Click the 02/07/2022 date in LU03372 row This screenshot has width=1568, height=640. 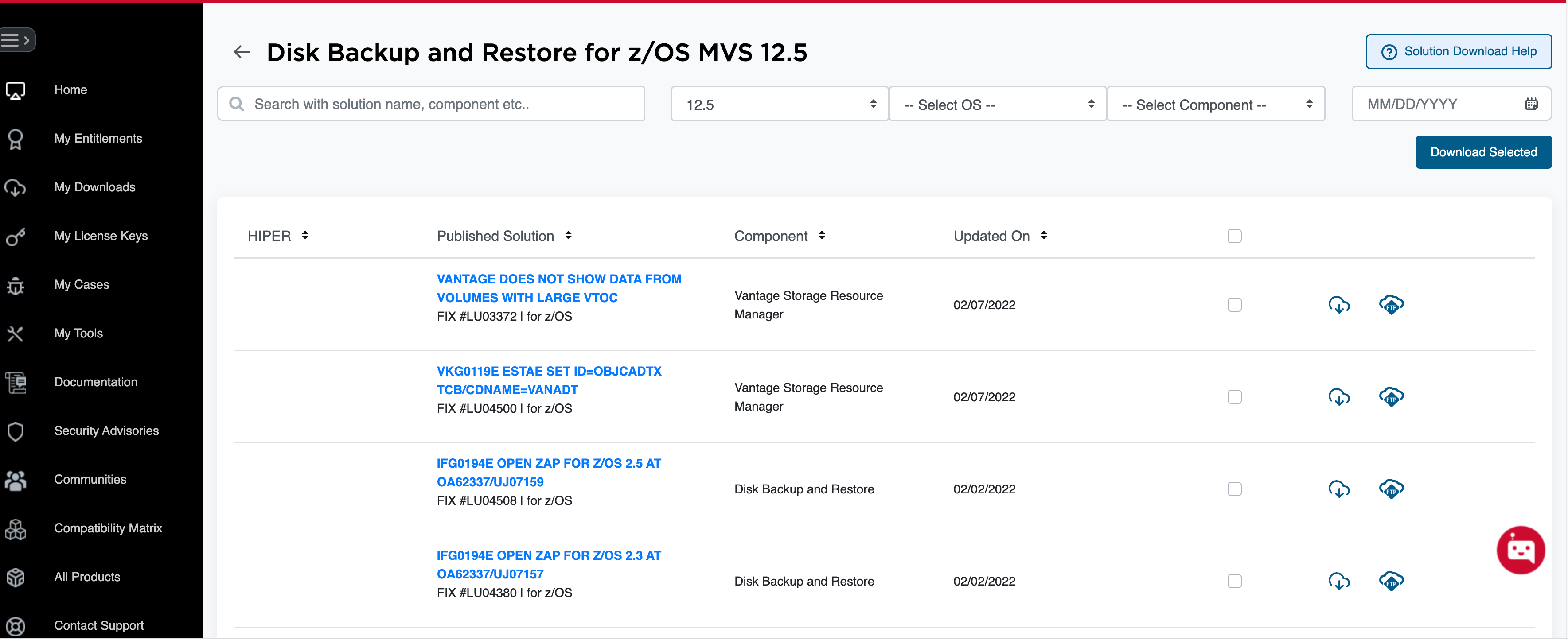click(984, 305)
